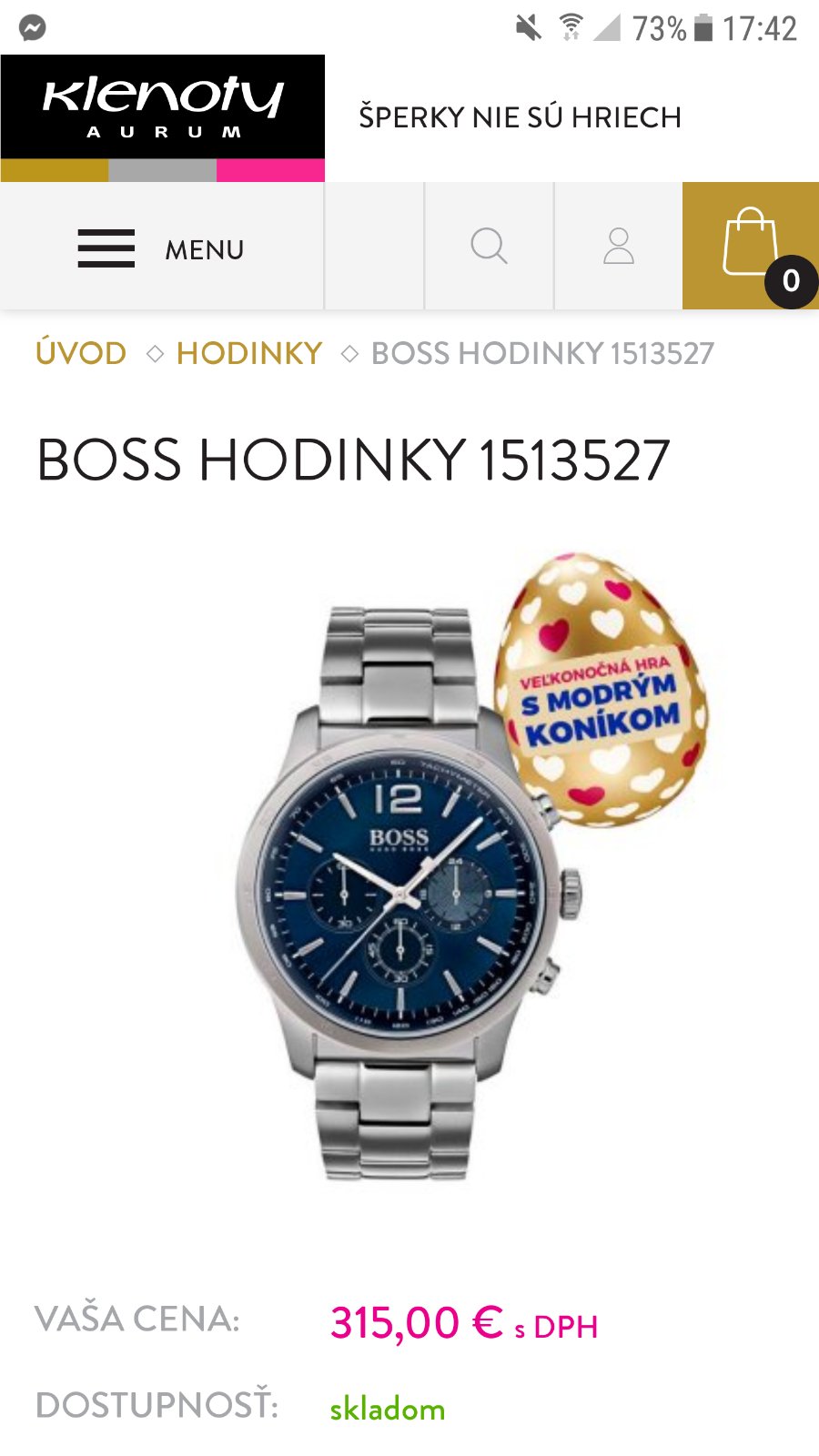Tap the 315,00 € price text
819x1456 pixels.
click(417, 1323)
